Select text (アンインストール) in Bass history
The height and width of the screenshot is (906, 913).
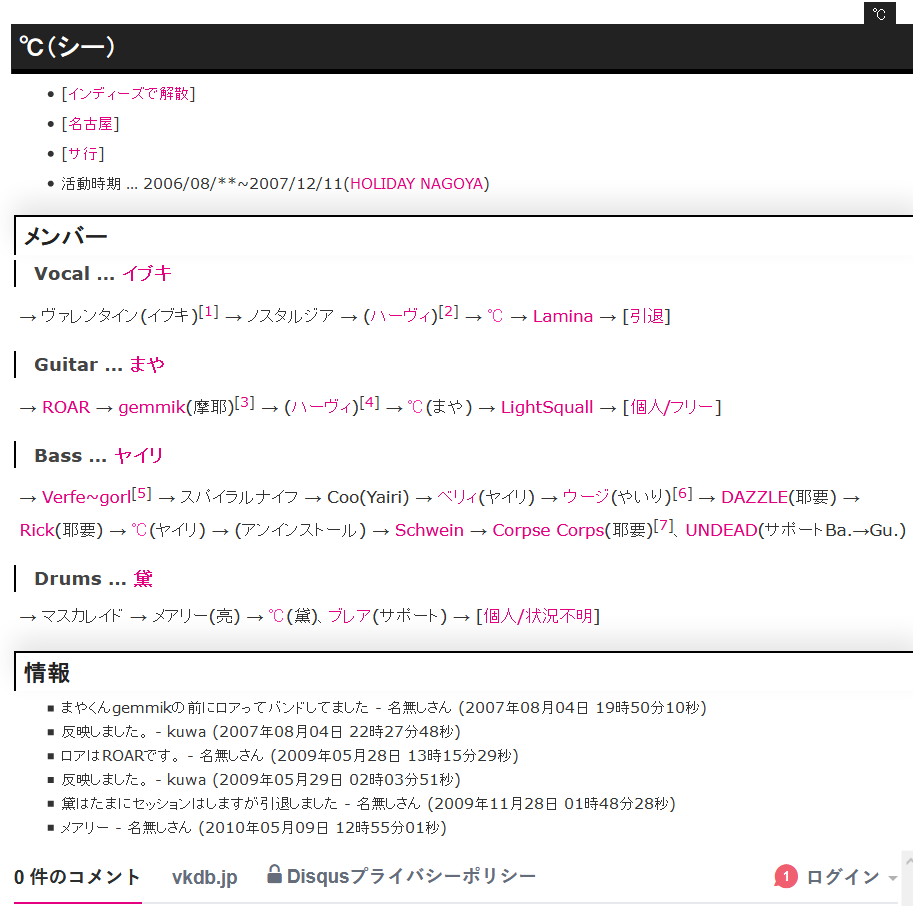coord(300,530)
